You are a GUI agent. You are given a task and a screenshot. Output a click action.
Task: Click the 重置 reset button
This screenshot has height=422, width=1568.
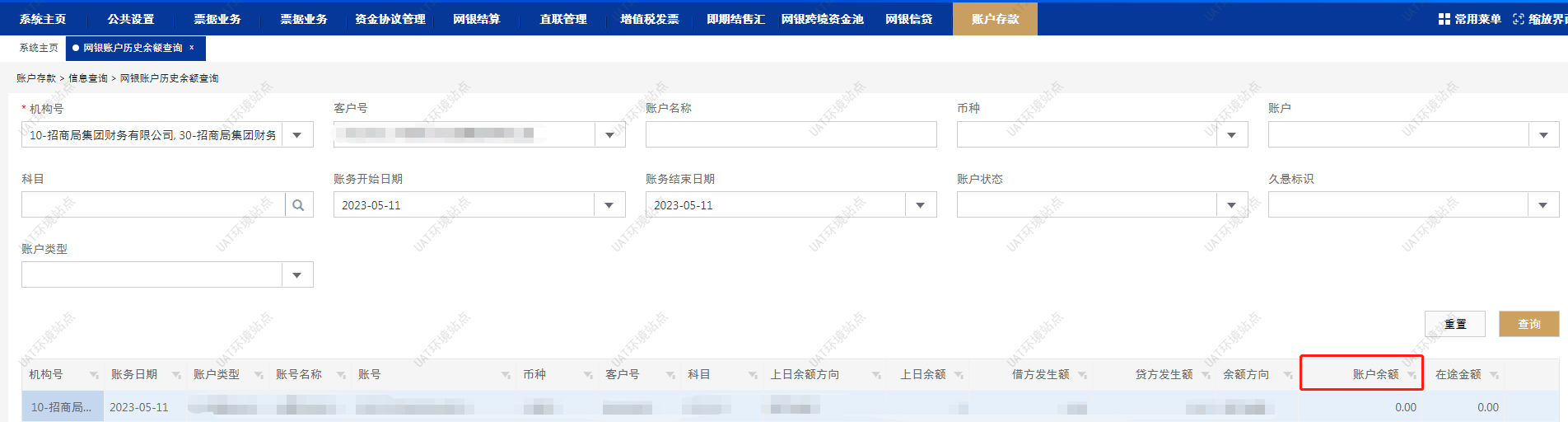(1454, 324)
